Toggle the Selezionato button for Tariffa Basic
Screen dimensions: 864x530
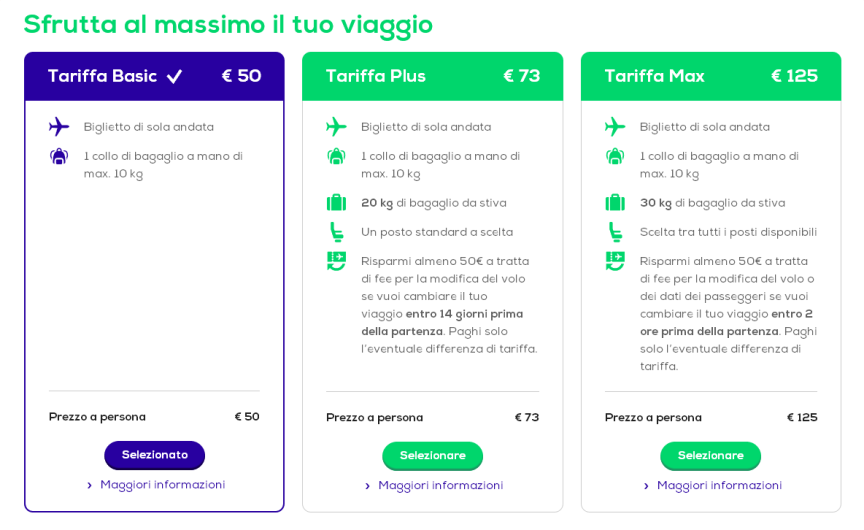click(x=154, y=455)
